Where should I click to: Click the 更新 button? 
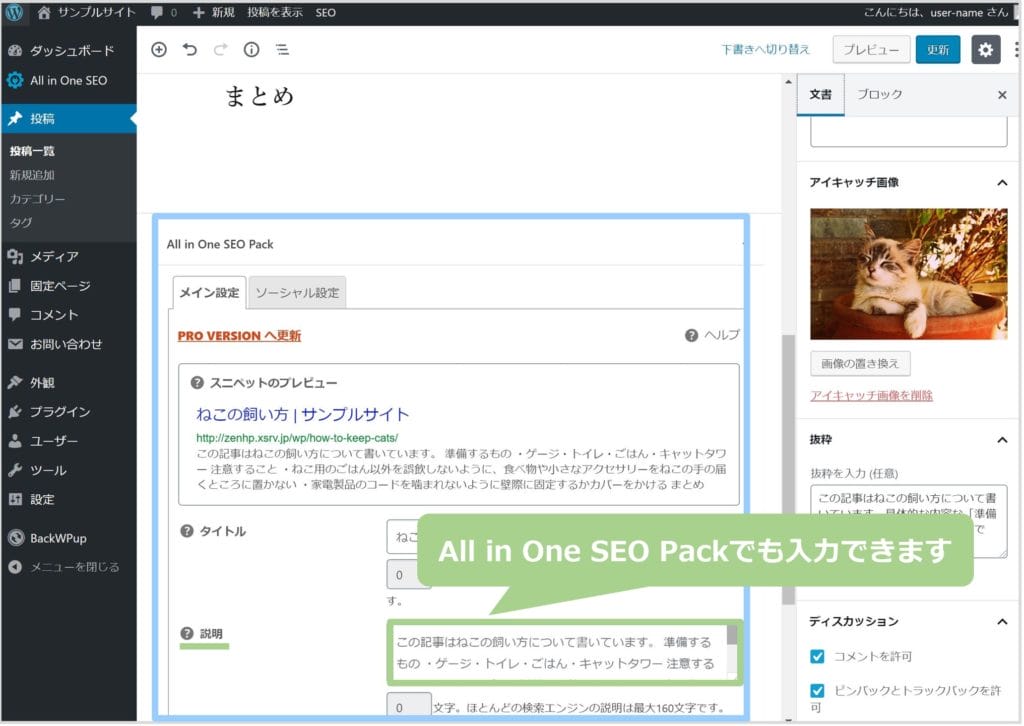[937, 49]
